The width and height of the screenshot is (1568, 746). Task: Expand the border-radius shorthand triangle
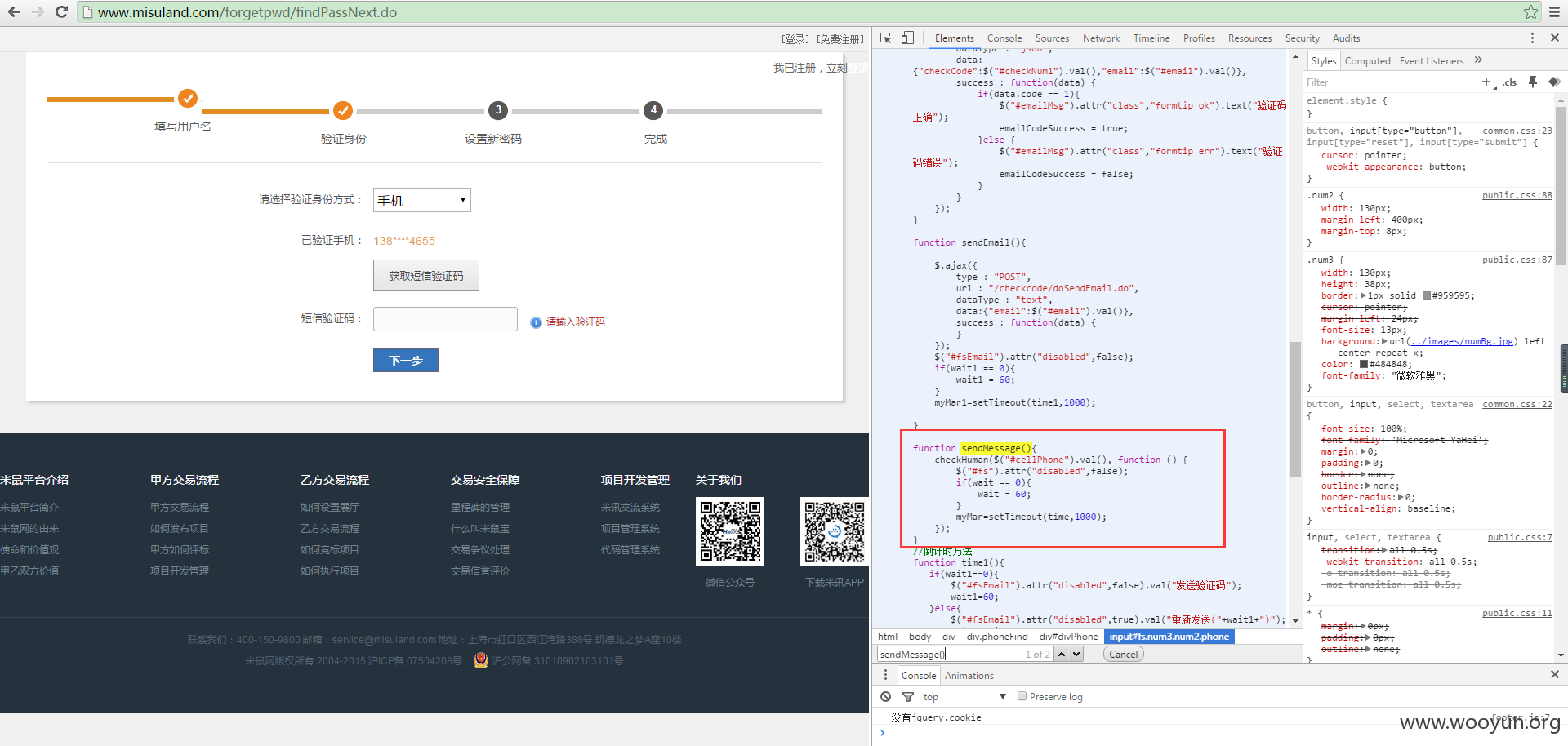(1401, 497)
